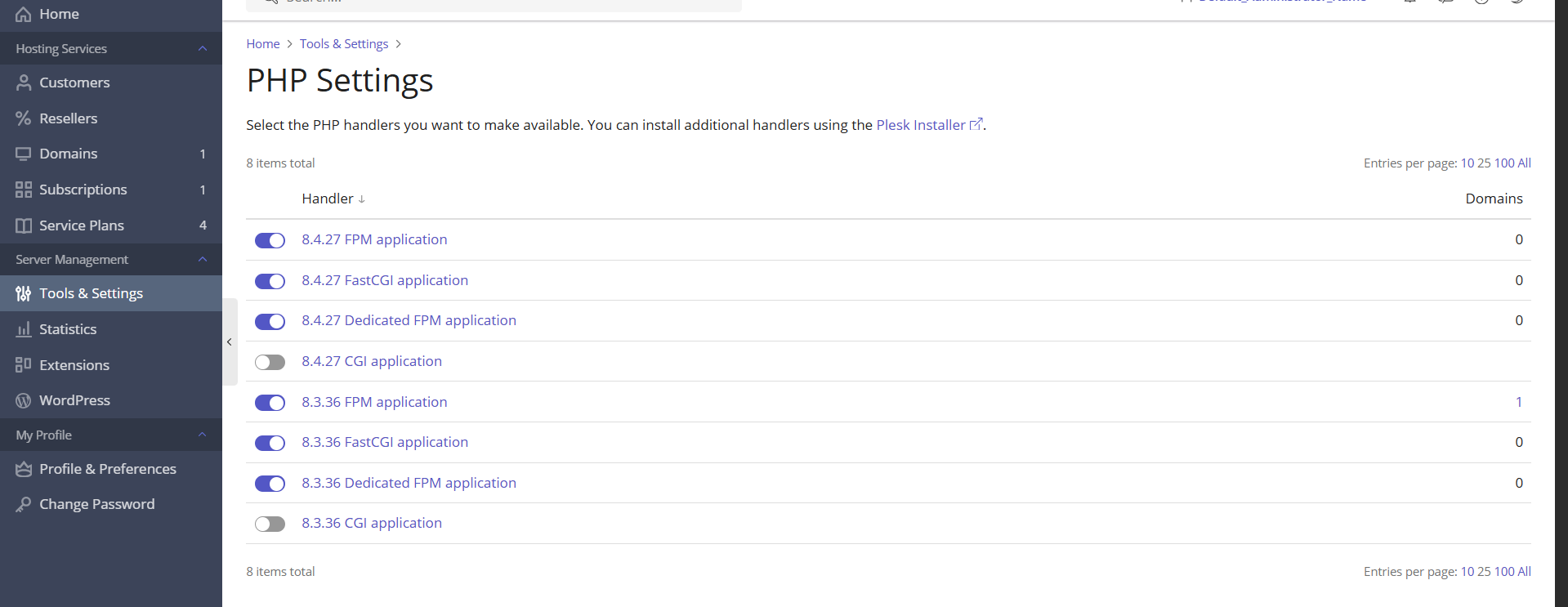This screenshot has height=607, width=1568.
Task: Click the WordPress logo icon
Action: pyautogui.click(x=24, y=400)
